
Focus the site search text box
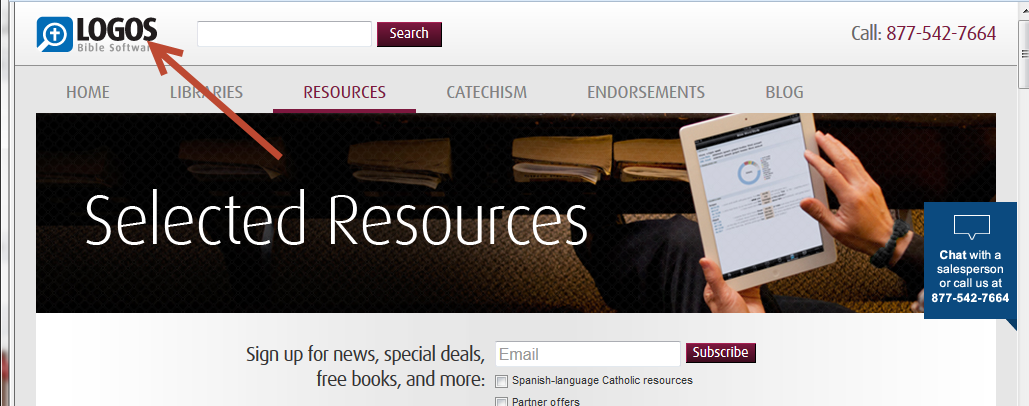[285, 34]
